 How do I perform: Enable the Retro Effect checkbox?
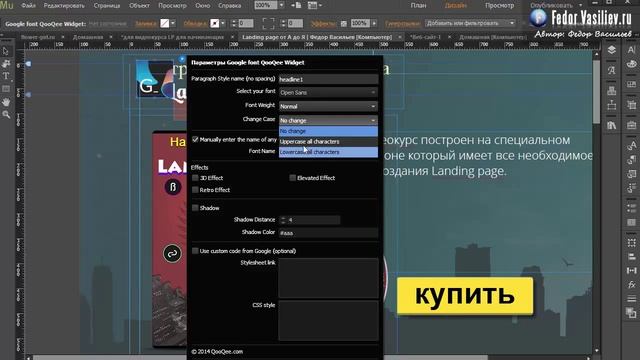point(195,190)
